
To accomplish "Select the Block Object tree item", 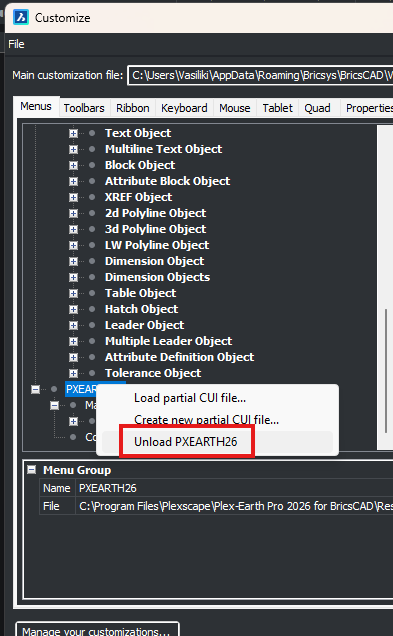I will (140, 165).
